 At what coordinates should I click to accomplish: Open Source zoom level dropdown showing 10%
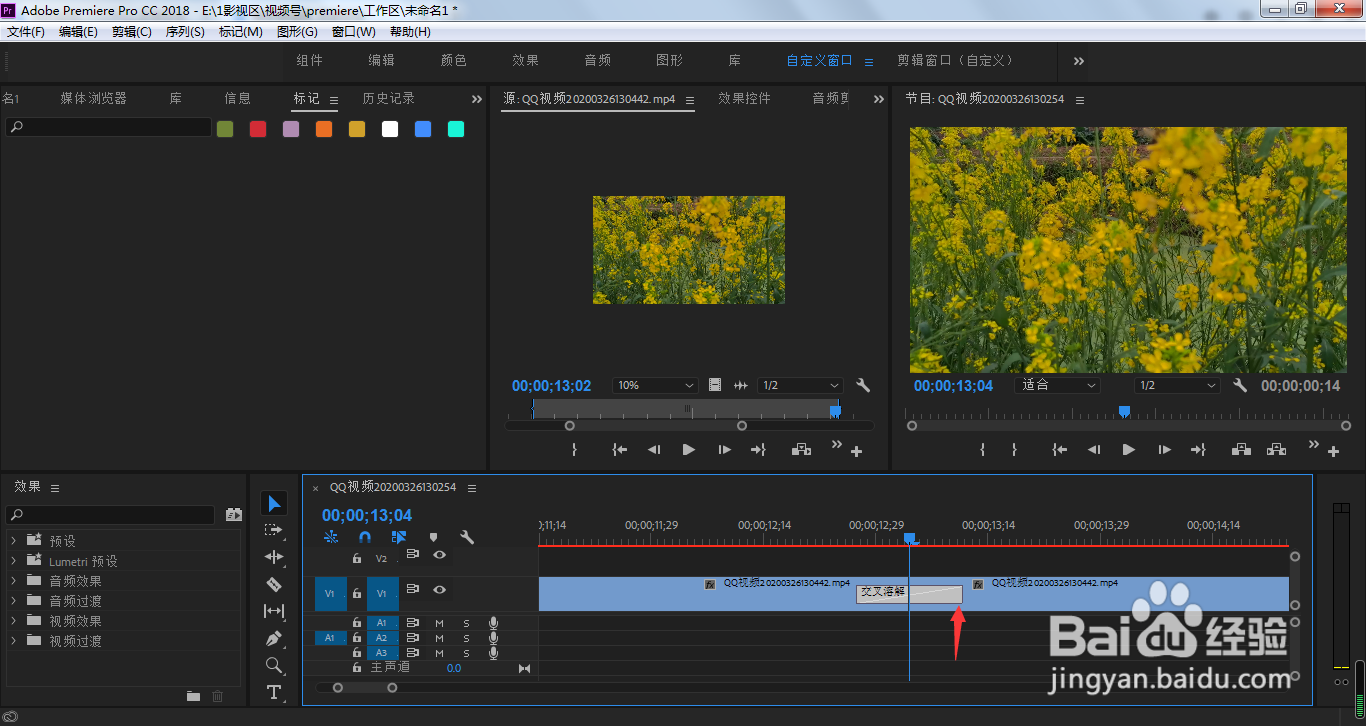click(655, 385)
